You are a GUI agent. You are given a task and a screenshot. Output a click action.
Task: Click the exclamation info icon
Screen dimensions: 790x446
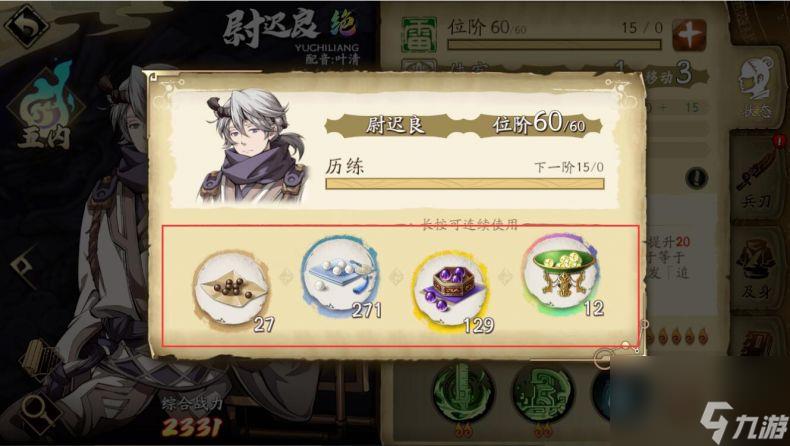697,177
